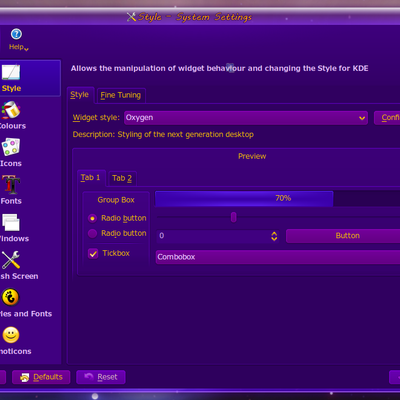Switch to the Fine Tuning tab
Screen dimensions: 400x400
121,95
